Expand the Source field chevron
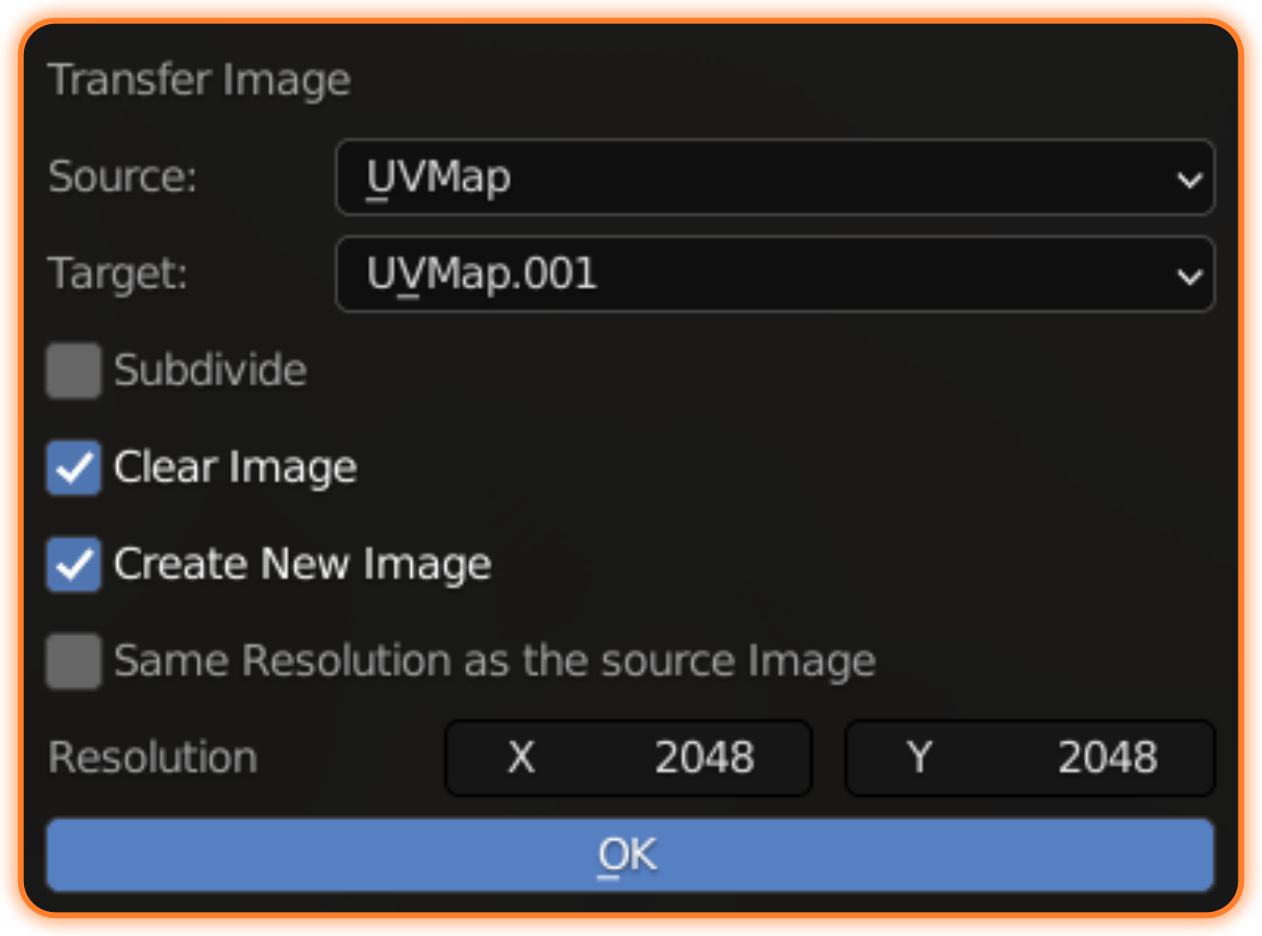This screenshot has width=1262, height=936. pos(1188,178)
